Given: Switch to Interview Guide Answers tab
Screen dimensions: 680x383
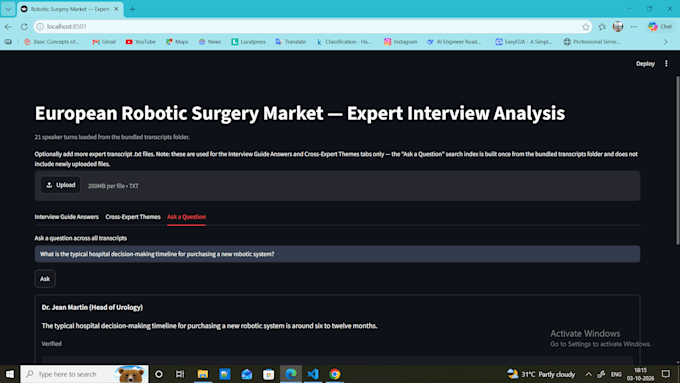Looking at the screenshot, I should 66,217.
